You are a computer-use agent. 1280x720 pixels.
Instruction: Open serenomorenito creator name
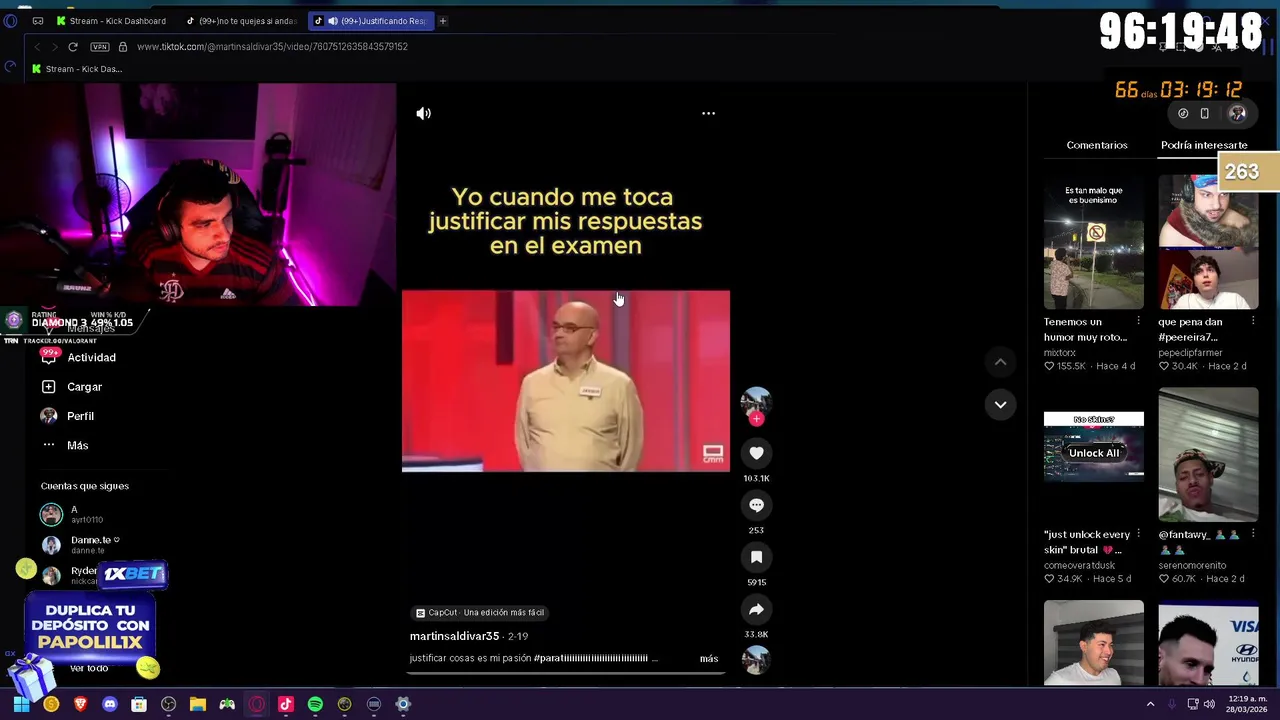tap(1192, 566)
